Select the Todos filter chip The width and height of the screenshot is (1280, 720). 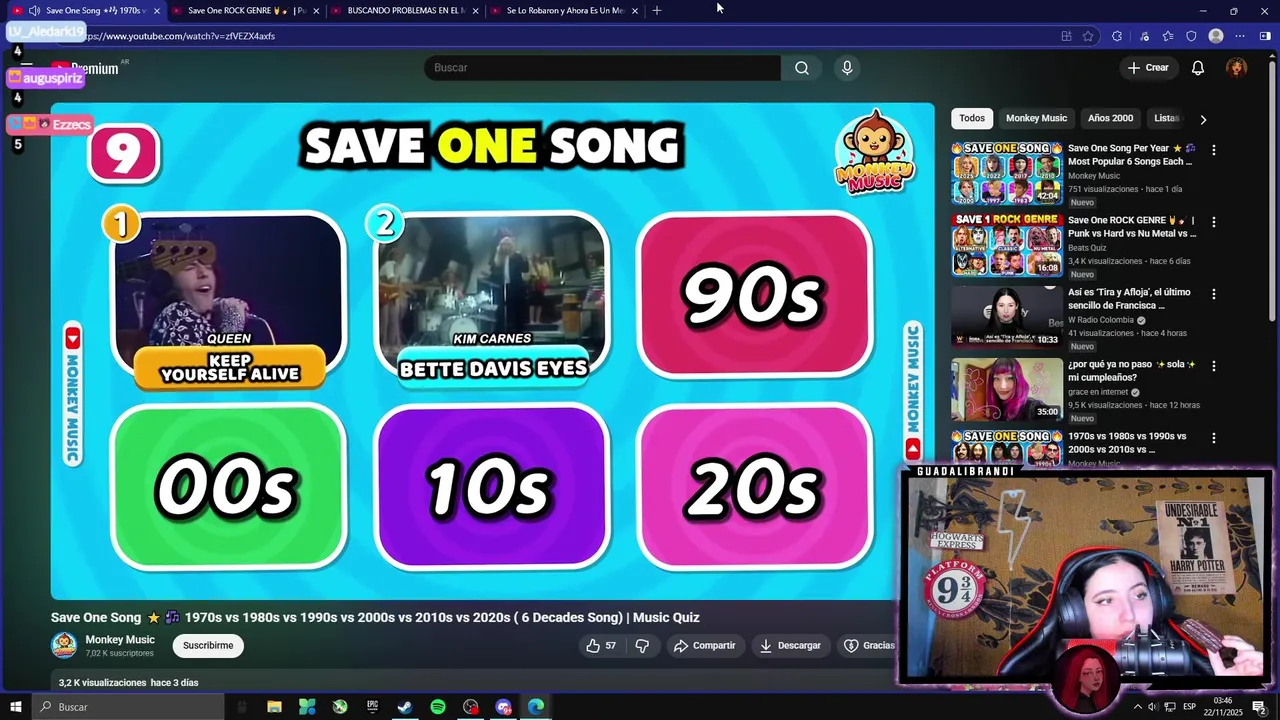972,118
